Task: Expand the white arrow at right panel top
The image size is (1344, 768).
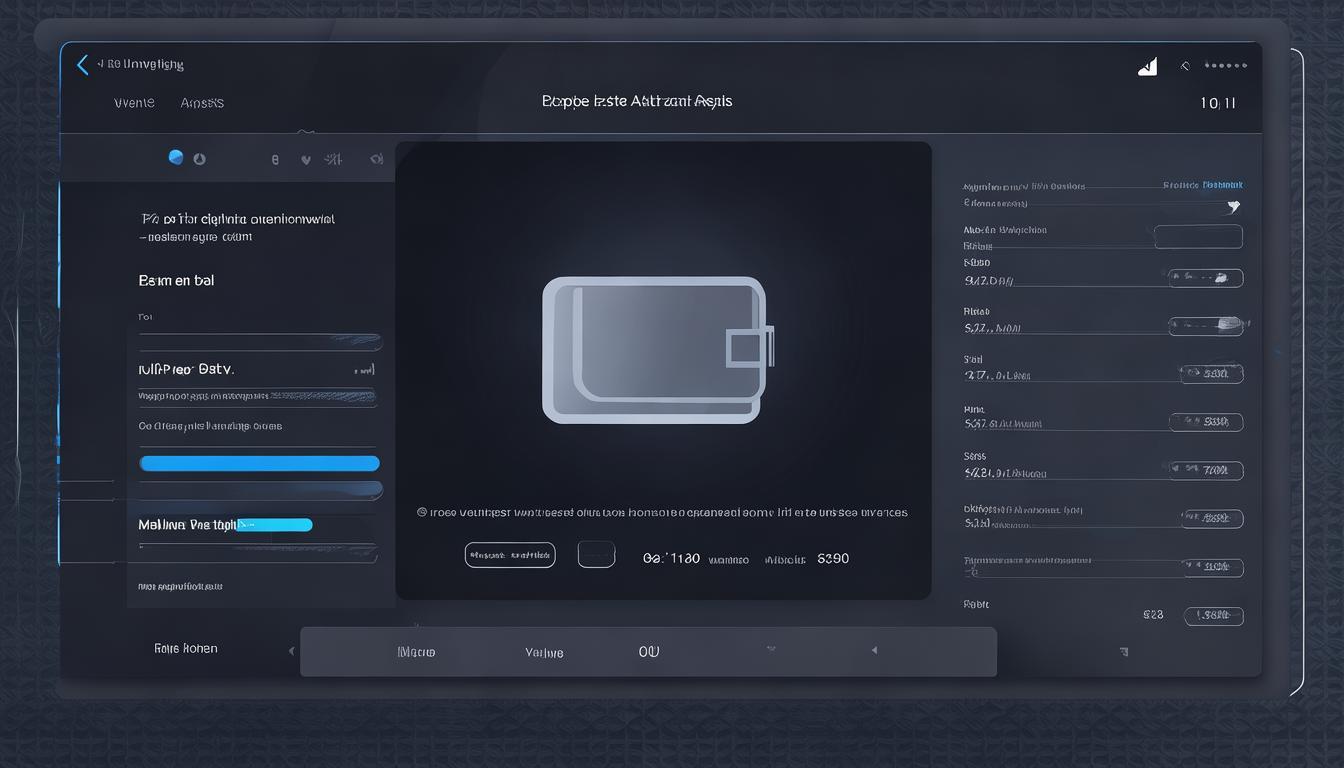Action: (x=1233, y=207)
